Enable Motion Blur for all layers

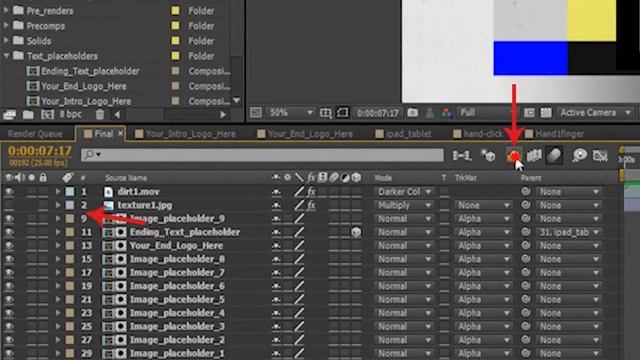click(x=554, y=156)
